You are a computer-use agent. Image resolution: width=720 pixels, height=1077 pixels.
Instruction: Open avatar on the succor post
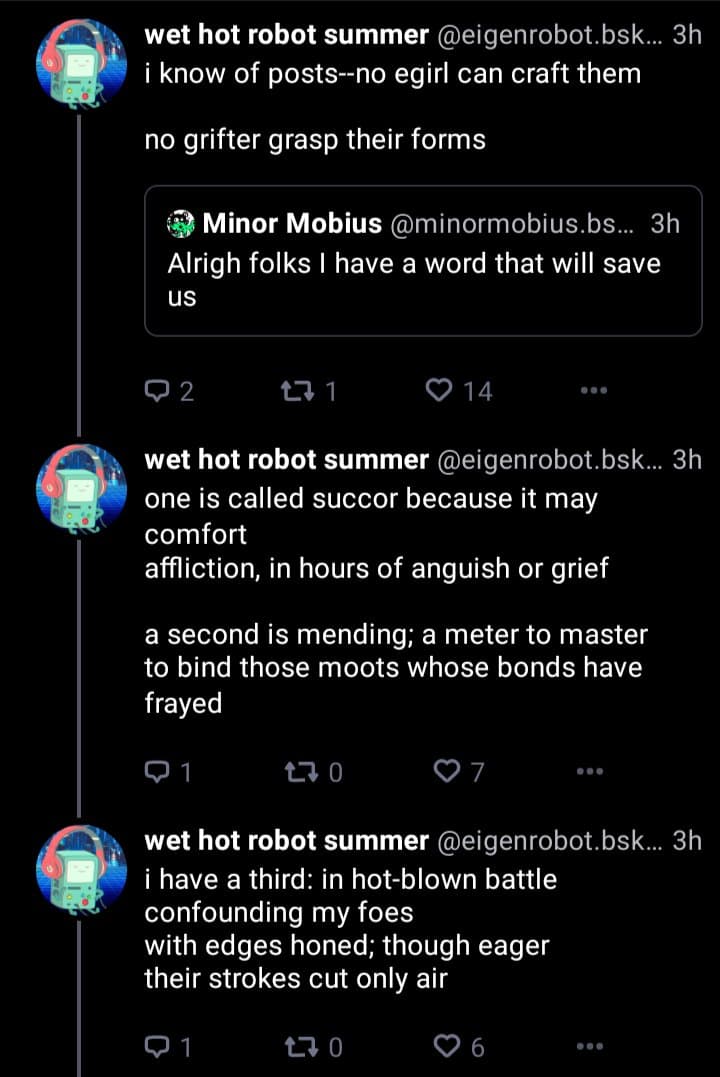[79, 486]
